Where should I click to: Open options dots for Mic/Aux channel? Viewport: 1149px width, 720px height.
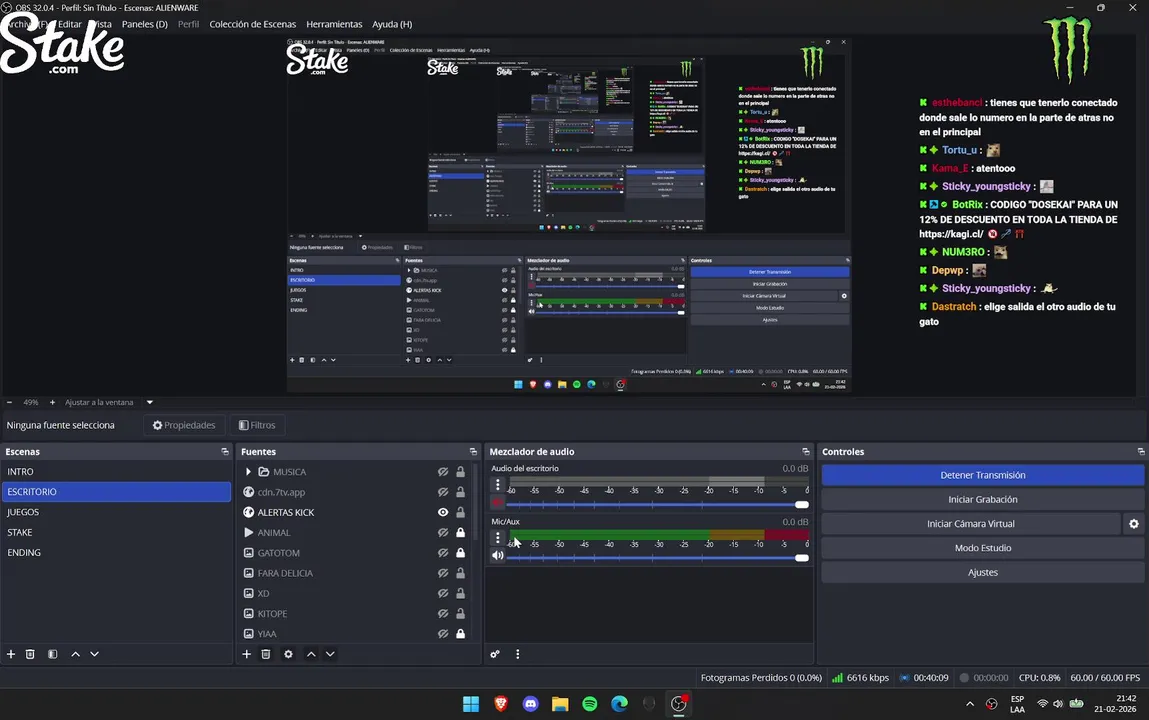coord(498,537)
